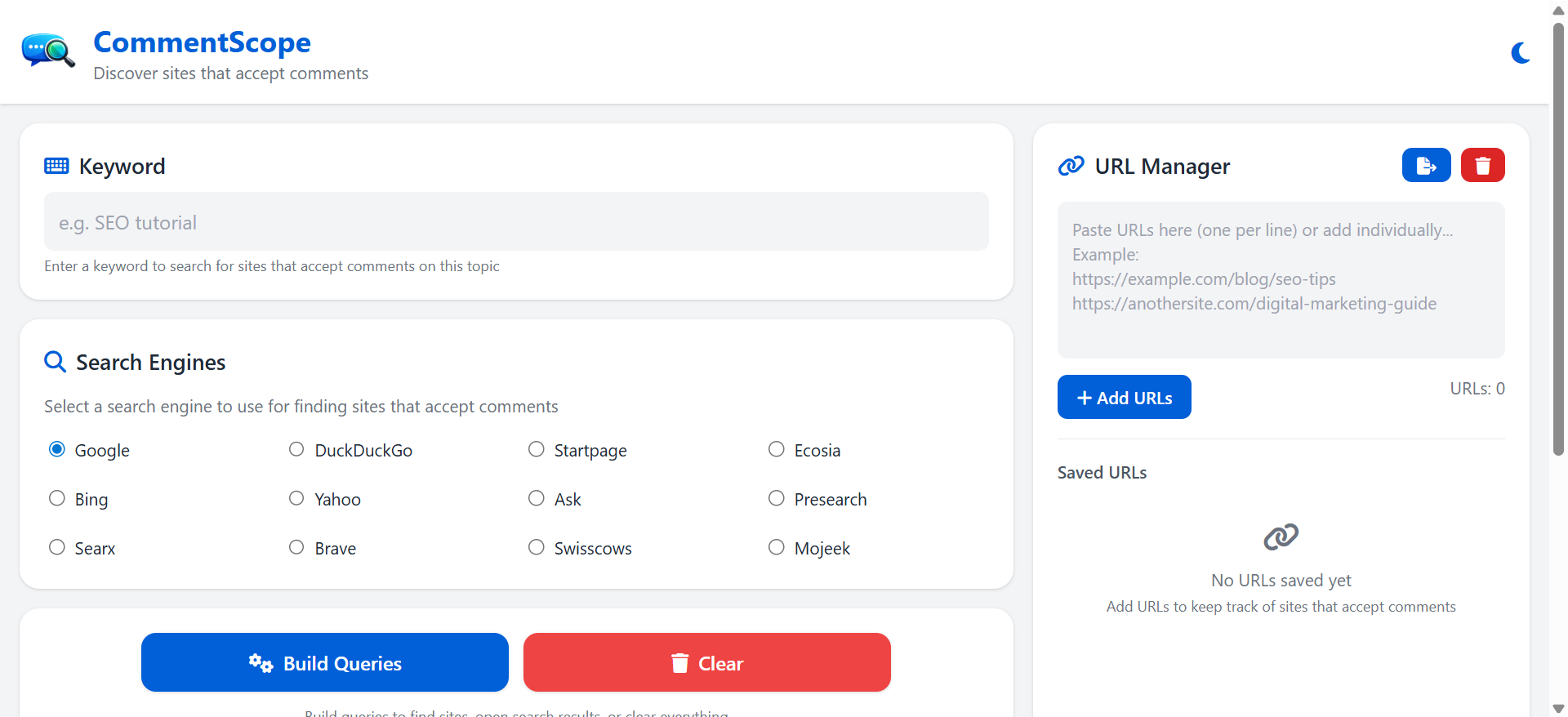The width and height of the screenshot is (1568, 717).
Task: Select the Bing radio option
Action: click(x=57, y=499)
